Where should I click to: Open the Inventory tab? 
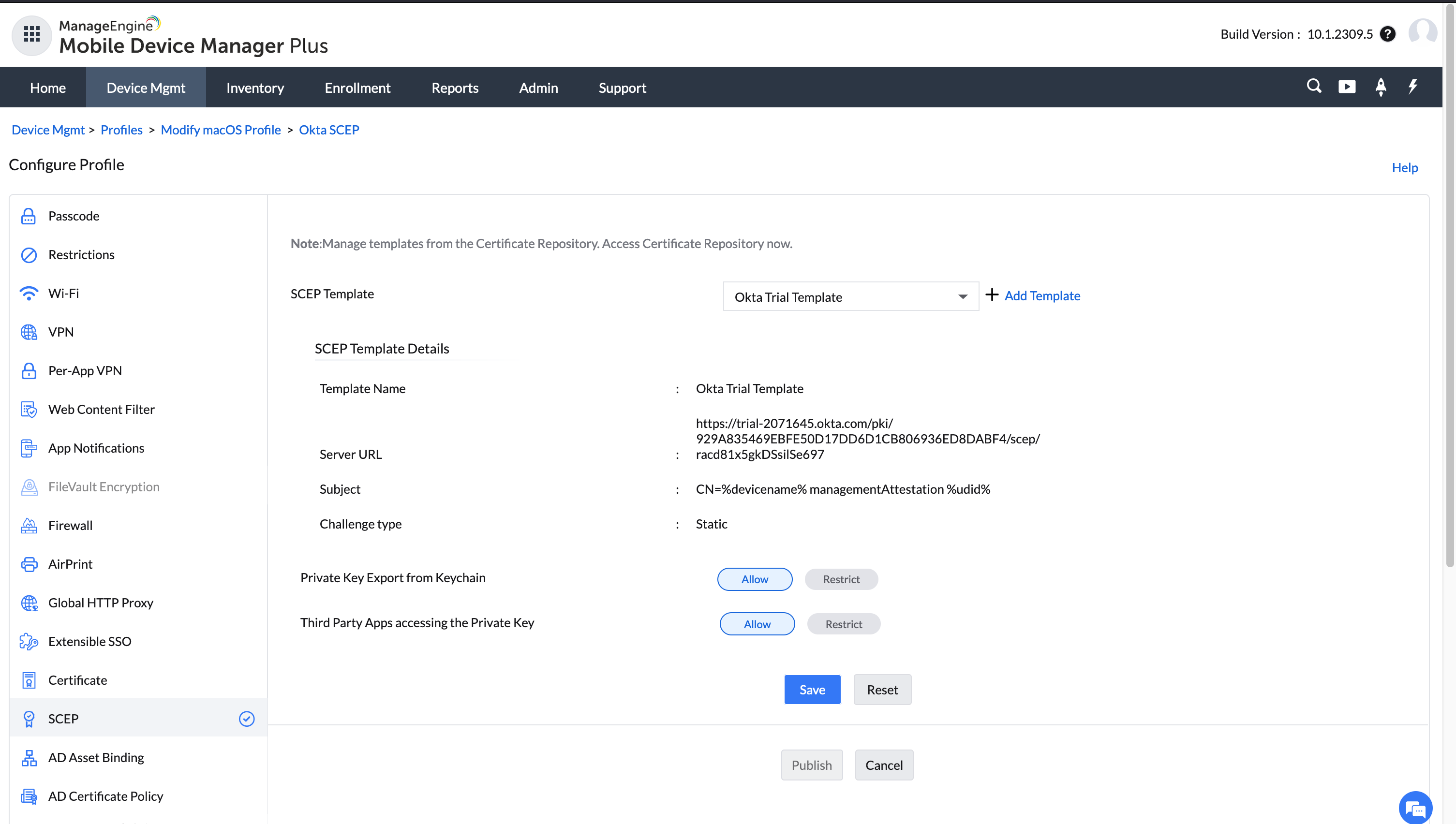click(255, 88)
